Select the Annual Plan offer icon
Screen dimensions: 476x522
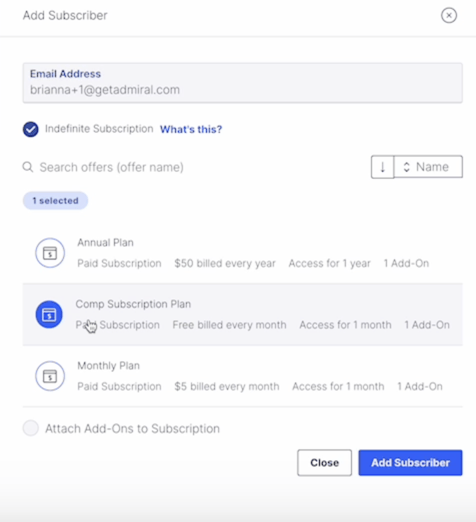point(50,253)
